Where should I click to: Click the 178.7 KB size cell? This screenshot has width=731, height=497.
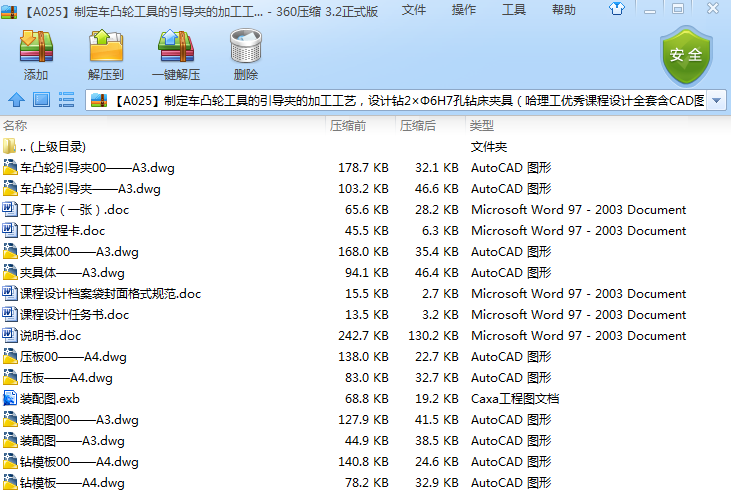[x=363, y=168]
